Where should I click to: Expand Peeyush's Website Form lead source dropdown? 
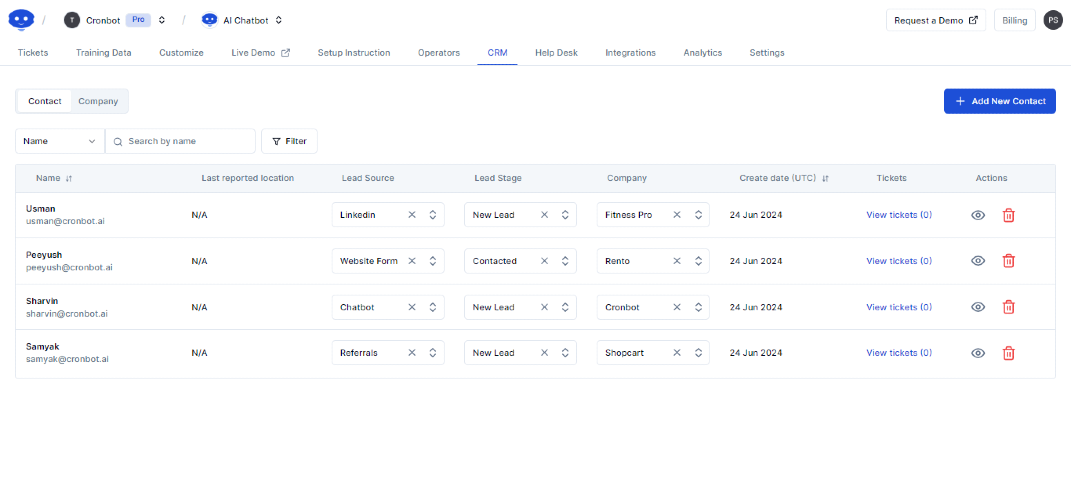pos(432,261)
